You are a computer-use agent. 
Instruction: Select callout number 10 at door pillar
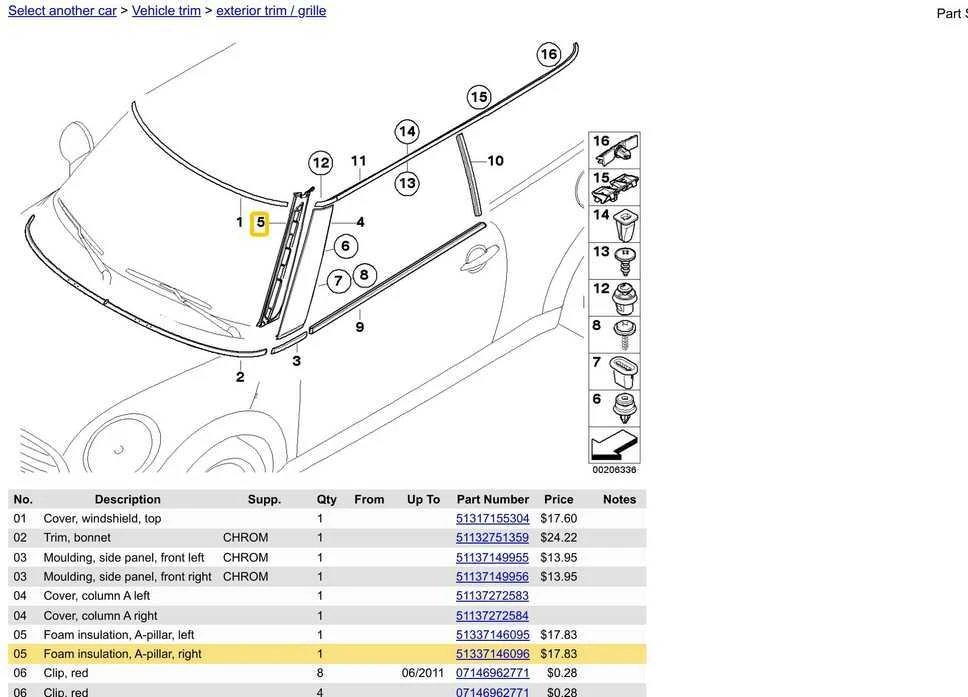tap(496, 161)
